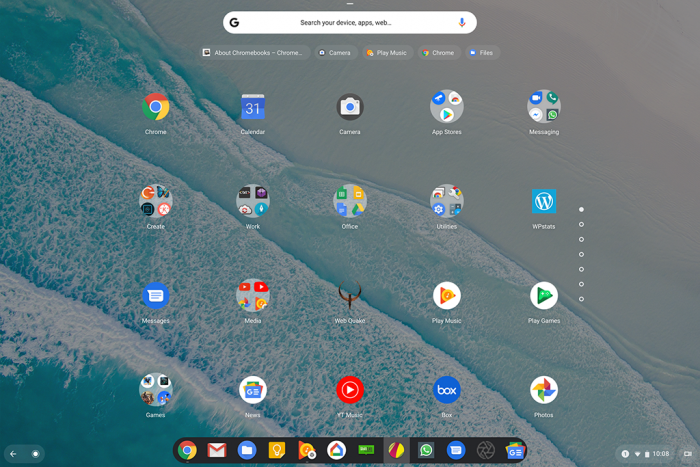Switch to the seventh launcher page dot
This screenshot has height=467, width=700.
[x=581, y=299]
